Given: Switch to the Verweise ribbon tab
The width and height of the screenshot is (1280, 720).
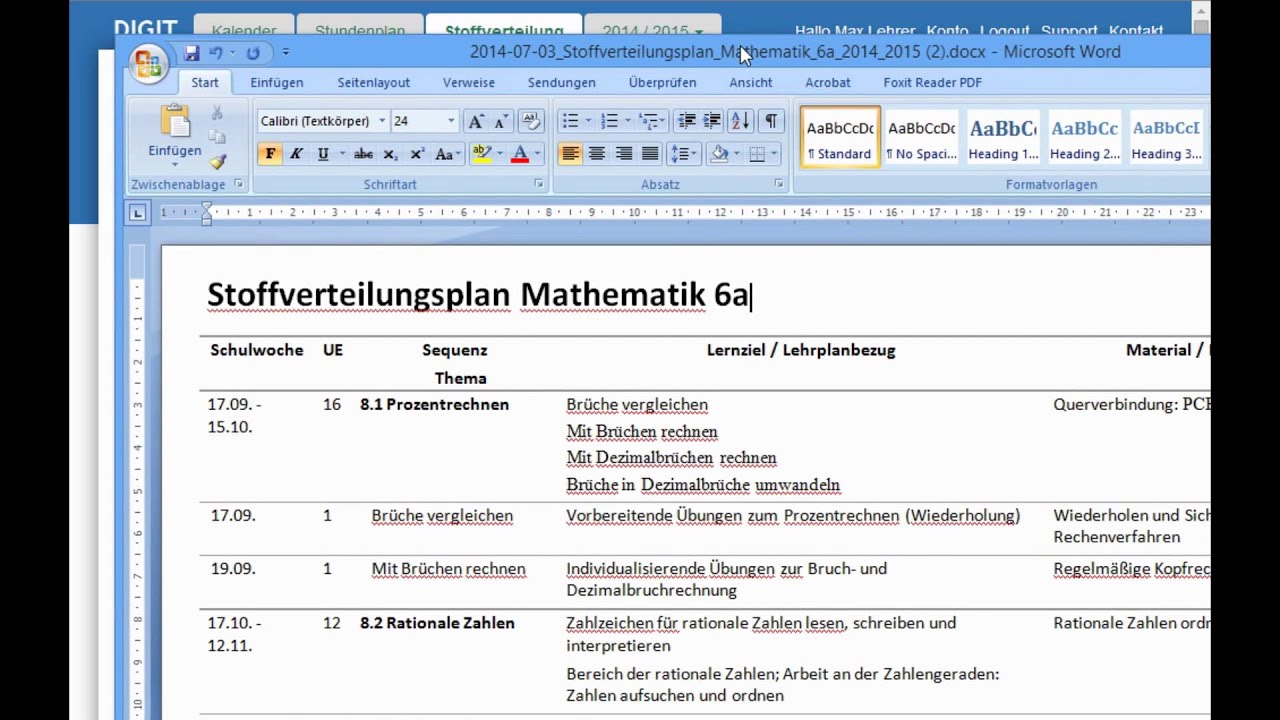Looking at the screenshot, I should click(469, 82).
